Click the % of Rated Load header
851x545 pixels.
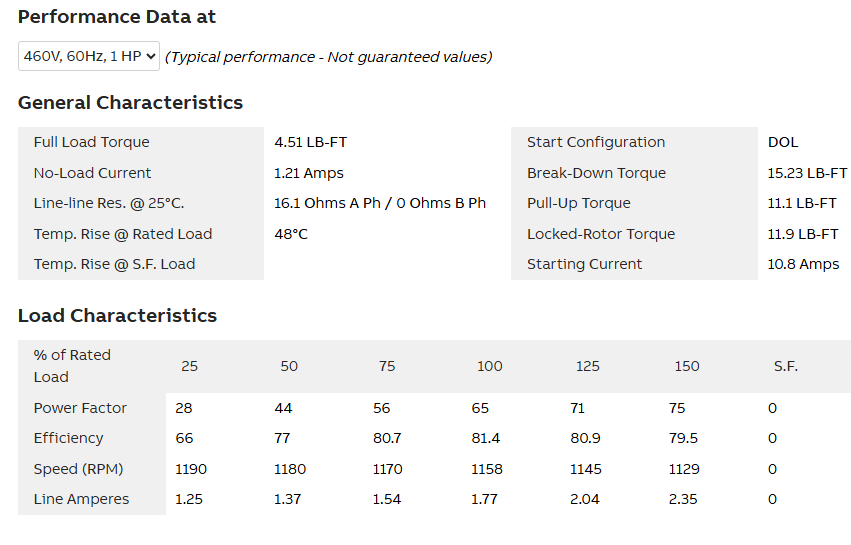tap(72, 366)
